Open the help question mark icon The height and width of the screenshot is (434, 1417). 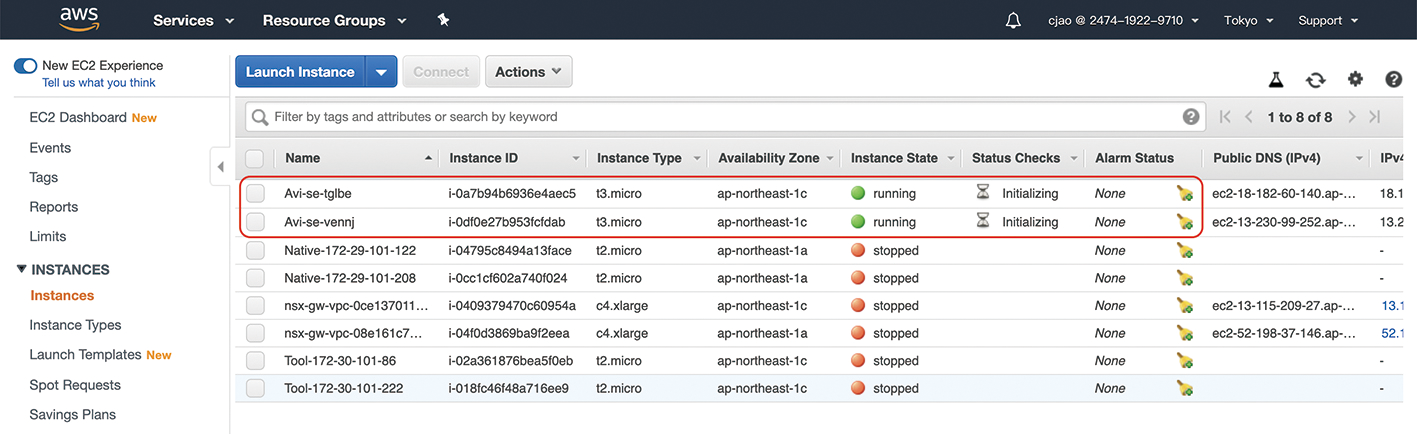coord(1394,79)
